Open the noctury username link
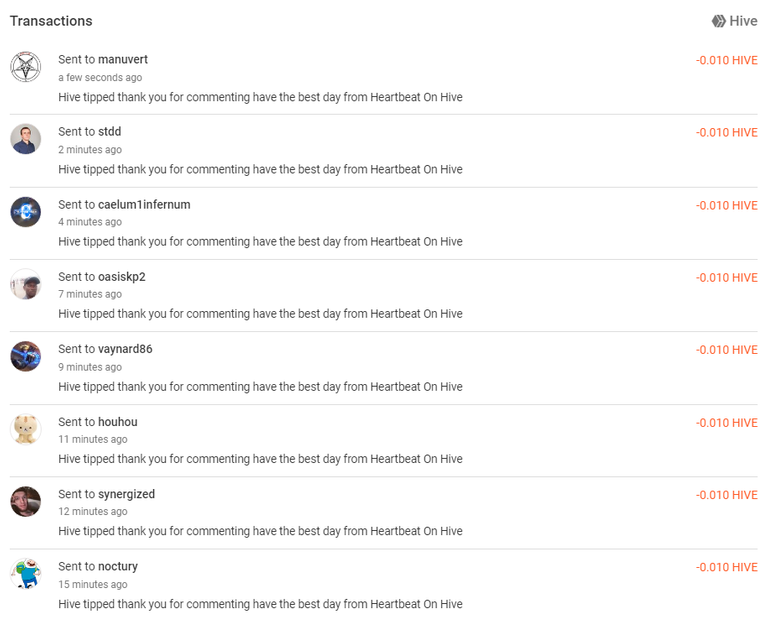Image resolution: width=768 pixels, height=619 pixels. point(118,567)
